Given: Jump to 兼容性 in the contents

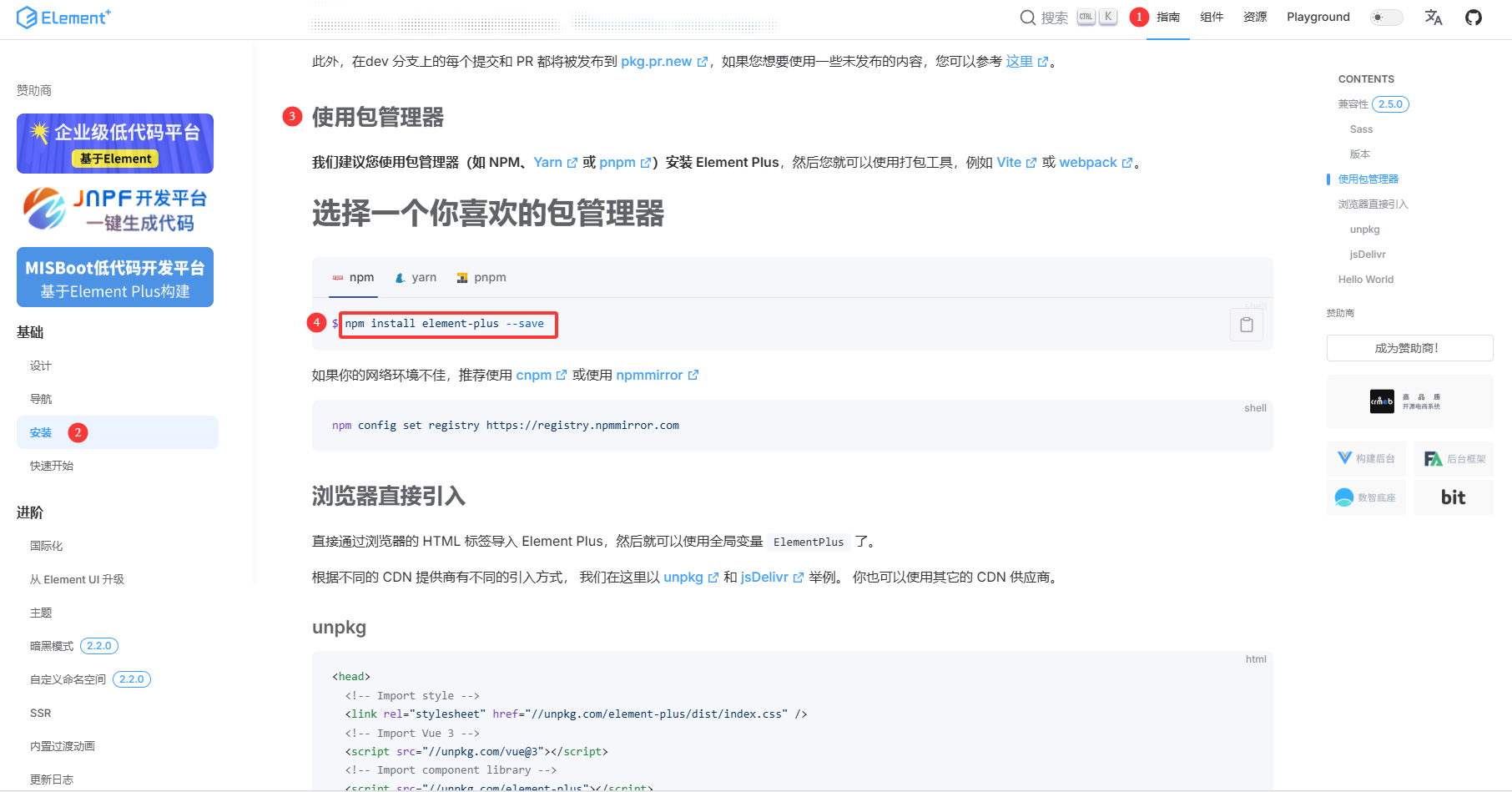Looking at the screenshot, I should [x=1353, y=104].
